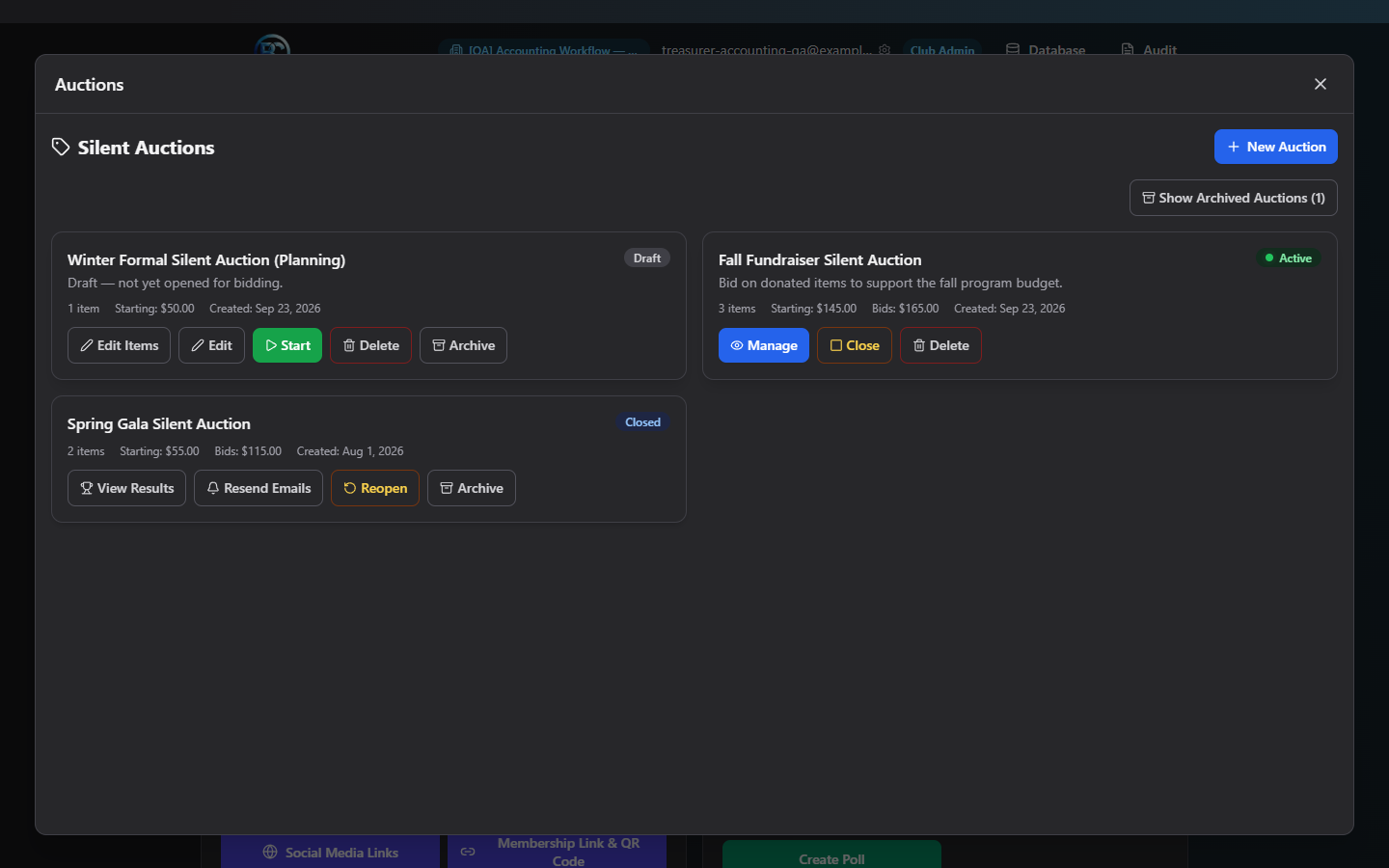Start the Winter Formal Silent Auction
Screen dimensions: 1389x868
tap(287, 345)
